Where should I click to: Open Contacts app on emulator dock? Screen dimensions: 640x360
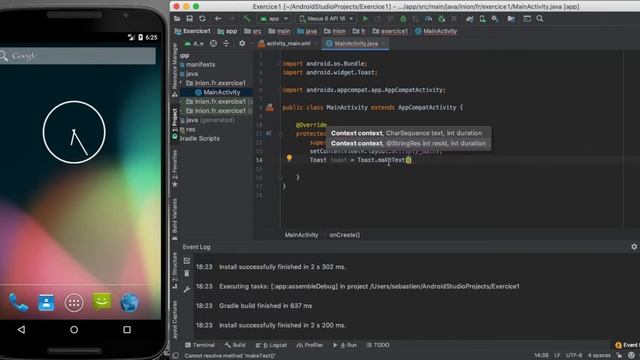(x=46, y=302)
